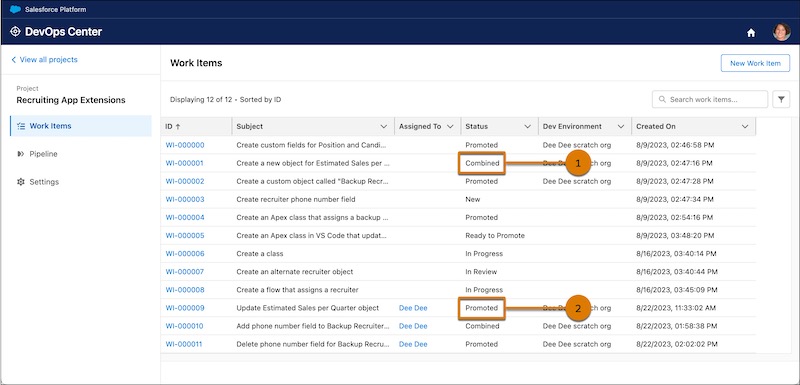This screenshot has height=385, width=800.
Task: Click the Pipeline icon in sidebar
Action: point(21,154)
